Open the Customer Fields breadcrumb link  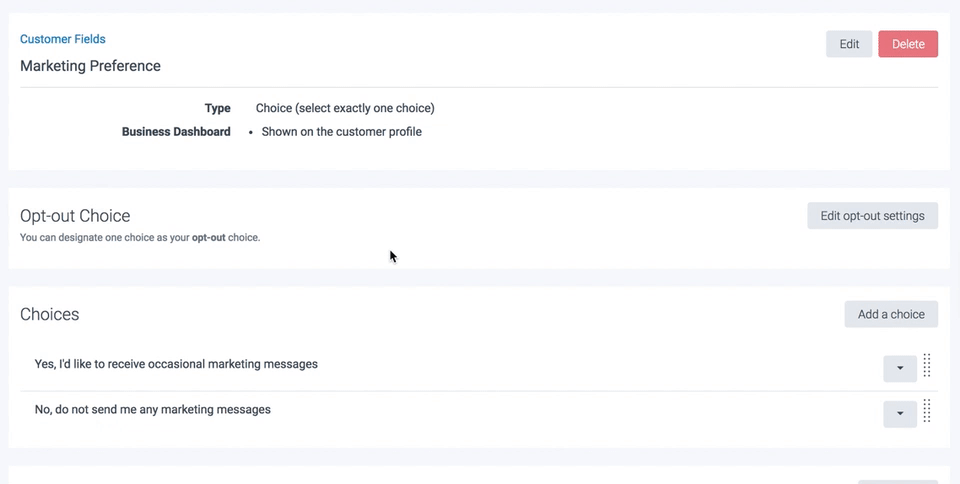click(x=62, y=39)
